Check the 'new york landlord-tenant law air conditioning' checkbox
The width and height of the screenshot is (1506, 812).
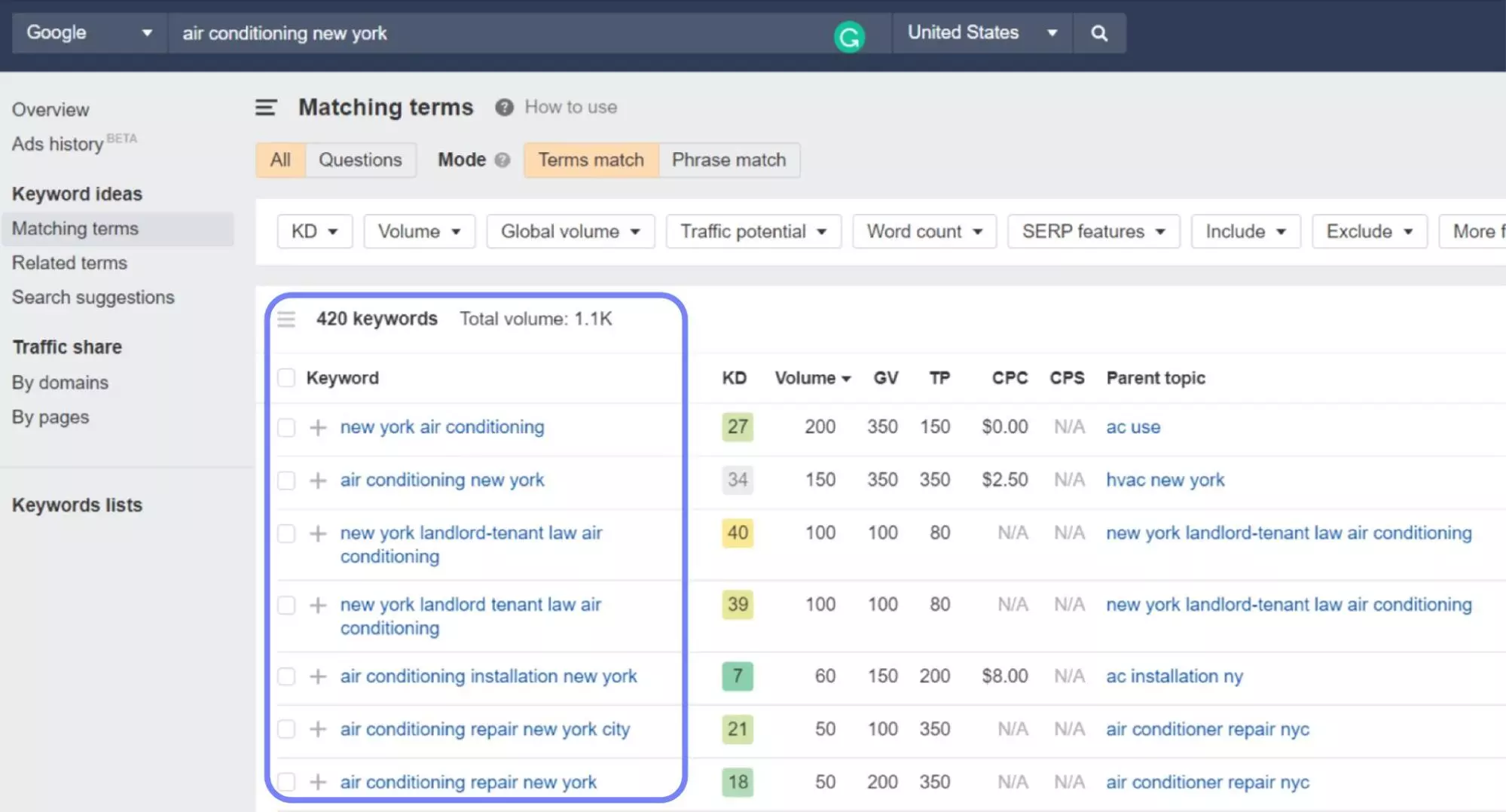click(286, 534)
